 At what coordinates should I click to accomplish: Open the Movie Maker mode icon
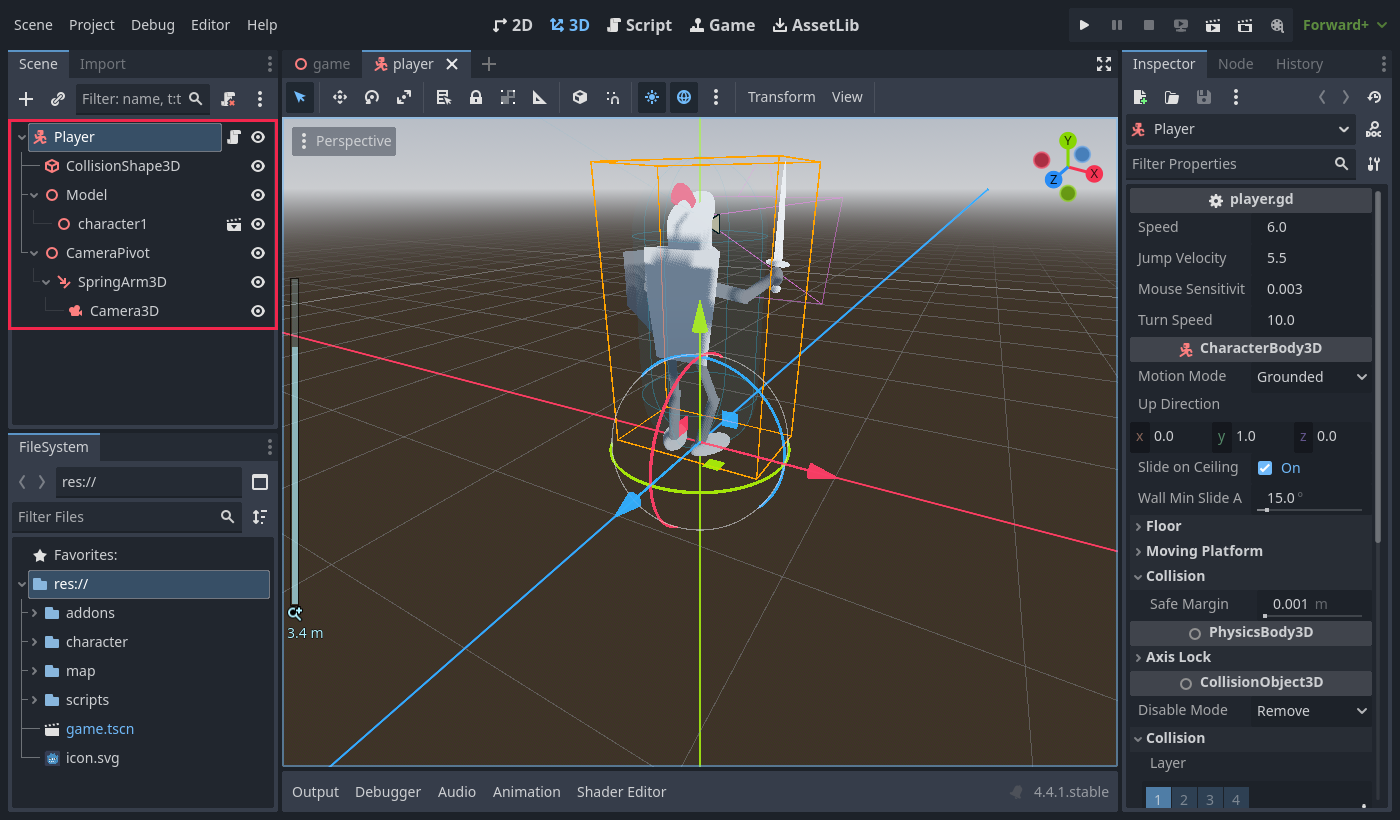[1277, 25]
